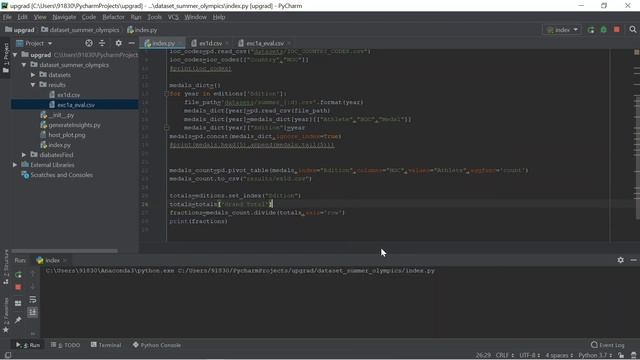Click the green Debug bug icon
The width and height of the screenshot is (640, 360).
(x=604, y=30)
